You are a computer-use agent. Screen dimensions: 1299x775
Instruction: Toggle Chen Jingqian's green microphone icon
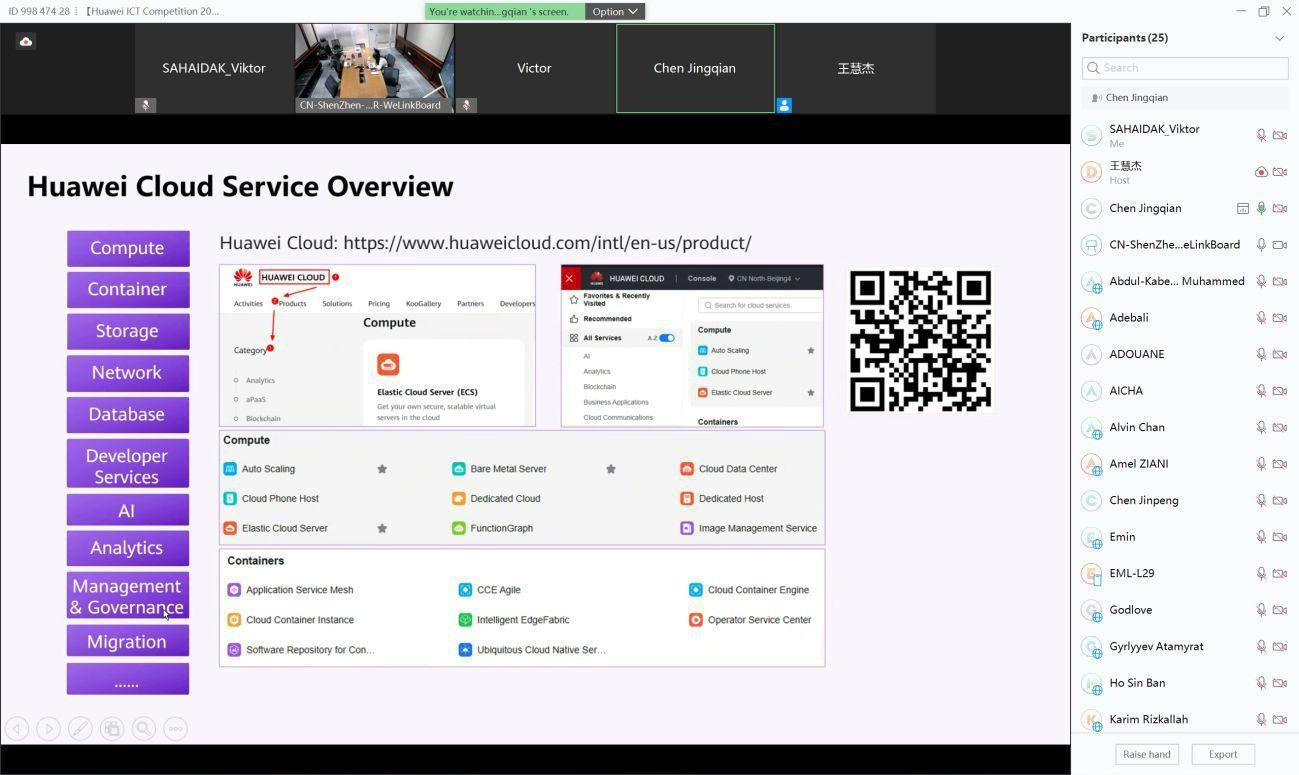pos(1261,209)
